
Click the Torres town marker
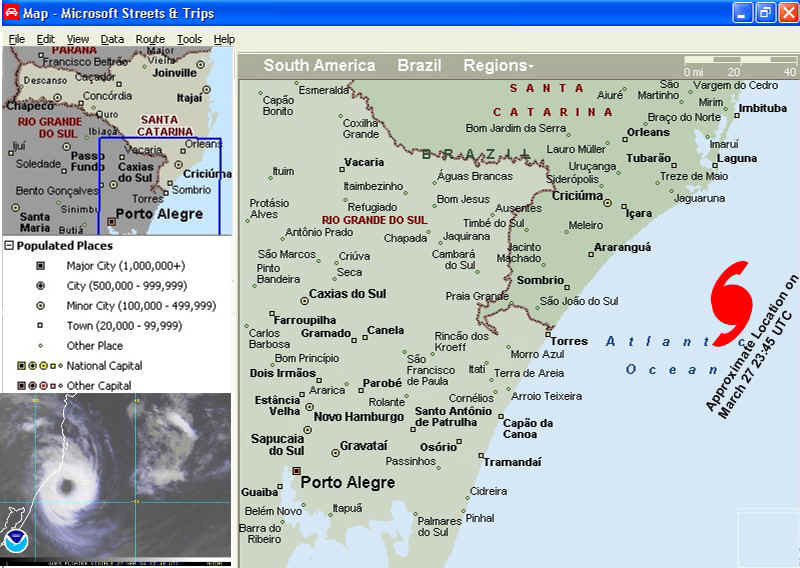point(548,335)
